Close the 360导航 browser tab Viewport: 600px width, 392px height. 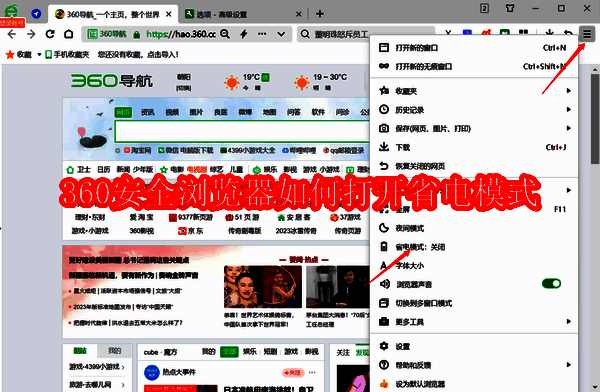pyautogui.click(x=168, y=14)
